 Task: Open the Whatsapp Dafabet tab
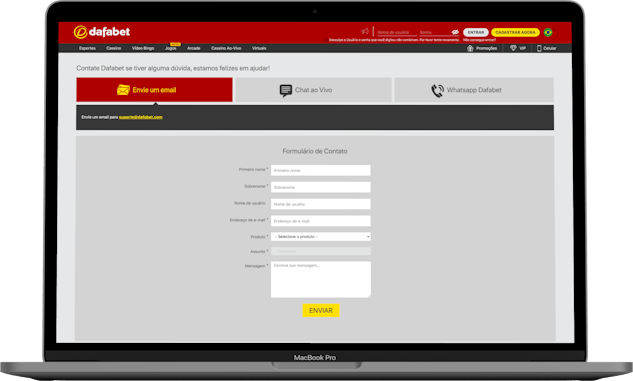tap(474, 90)
